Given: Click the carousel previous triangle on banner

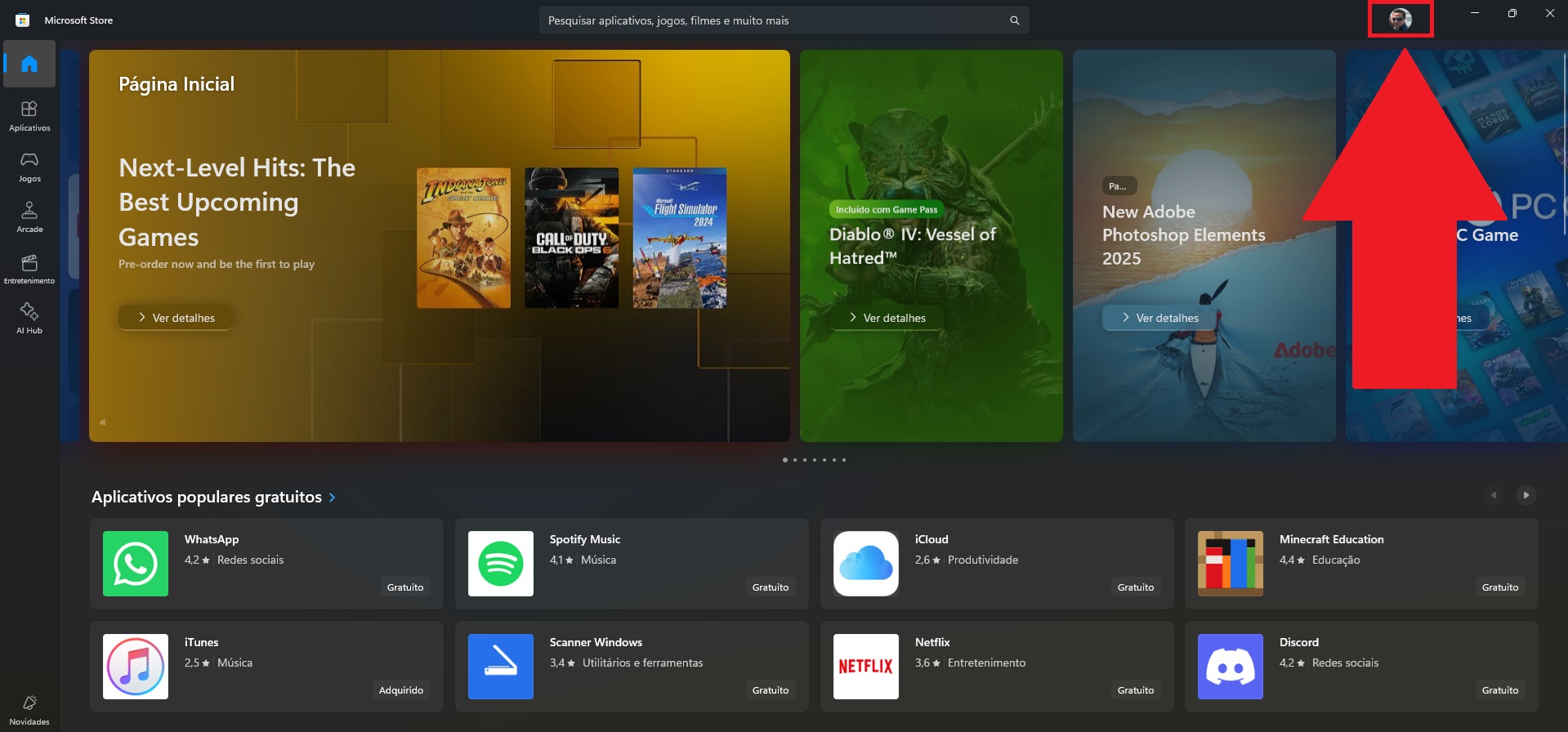Looking at the screenshot, I should click(x=102, y=422).
